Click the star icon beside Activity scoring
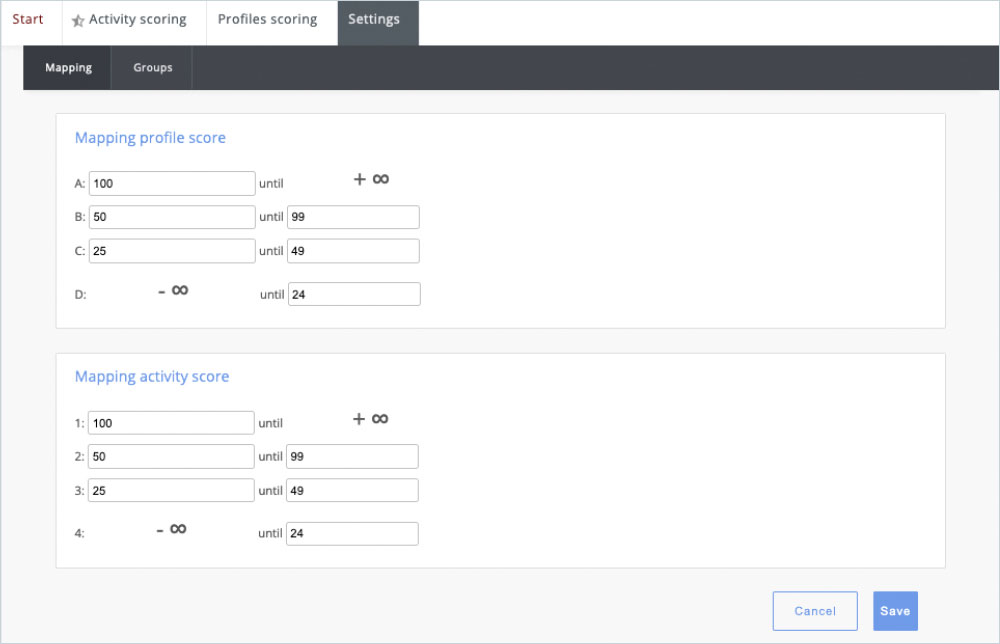This screenshot has height=644, width=1000. pos(78,21)
